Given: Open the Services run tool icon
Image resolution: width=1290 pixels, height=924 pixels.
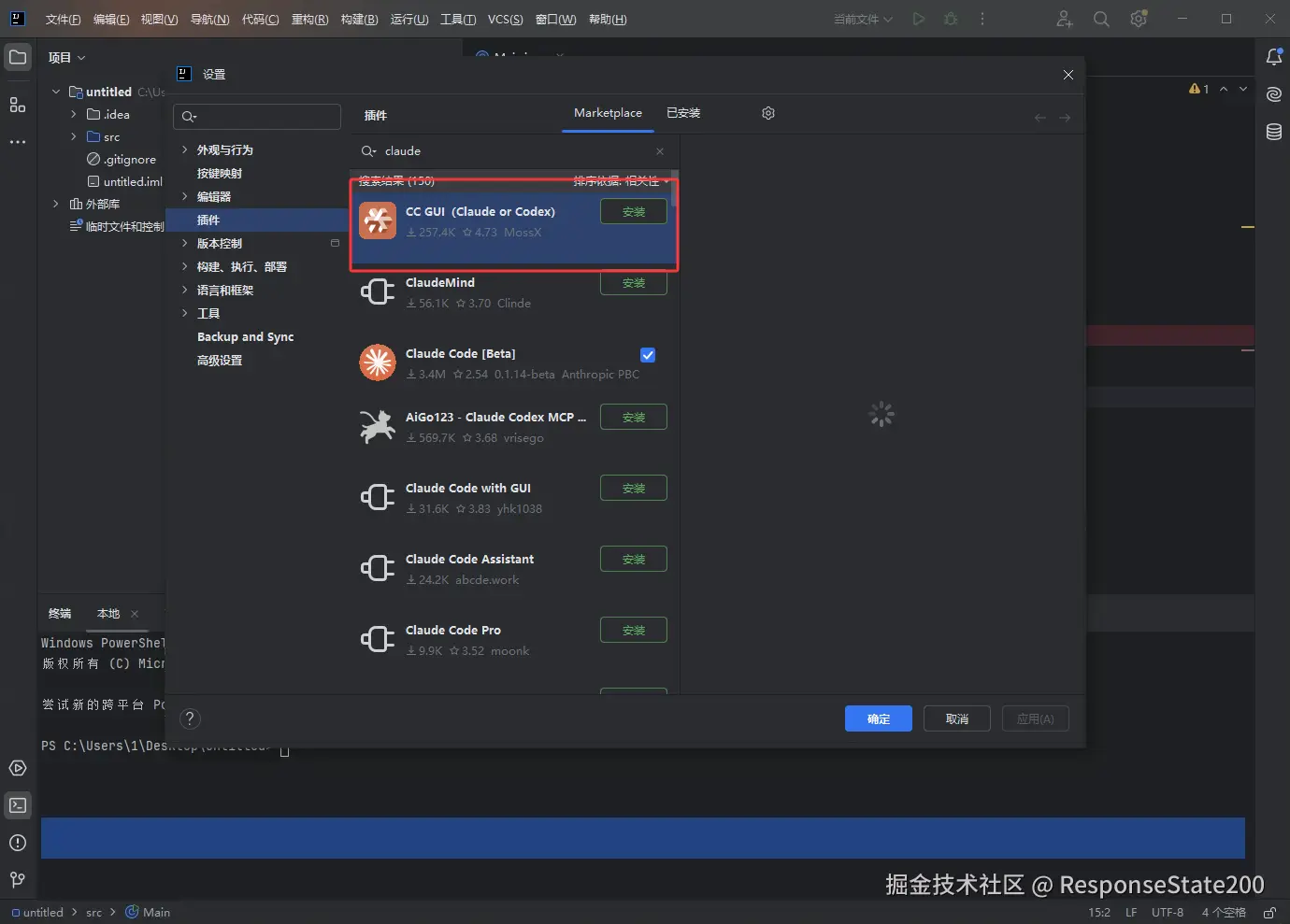Looking at the screenshot, I should coord(18,768).
